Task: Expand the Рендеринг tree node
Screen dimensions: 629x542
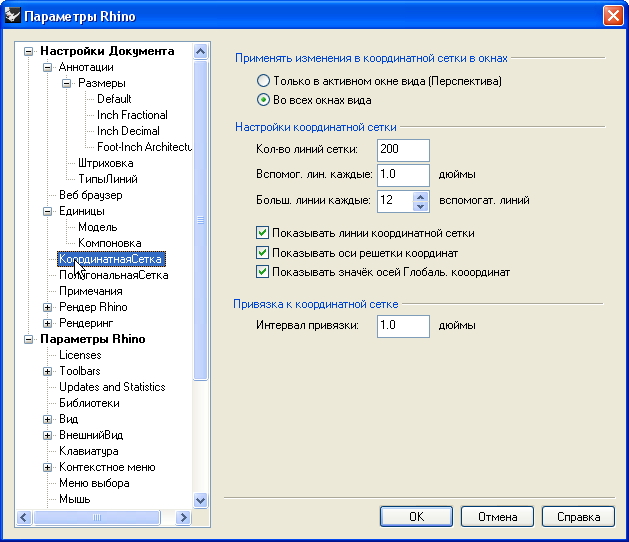Action: click(x=47, y=323)
